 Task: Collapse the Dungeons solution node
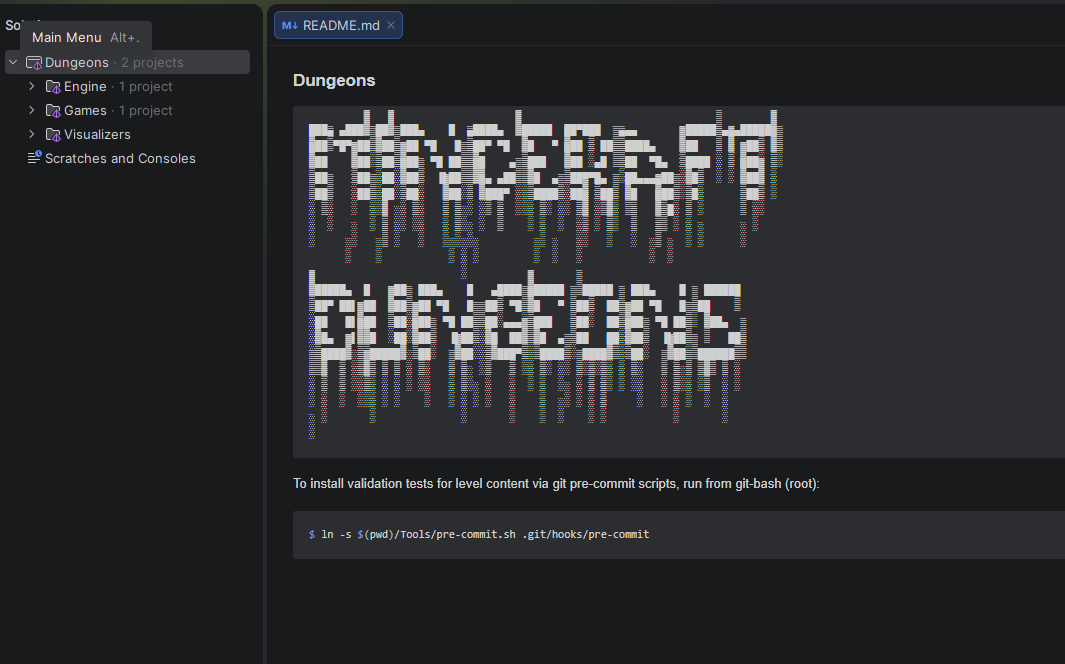point(13,62)
